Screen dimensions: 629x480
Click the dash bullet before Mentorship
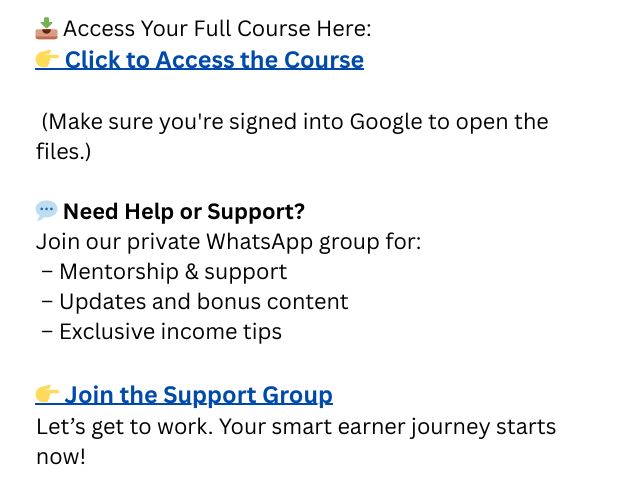click(x=47, y=271)
